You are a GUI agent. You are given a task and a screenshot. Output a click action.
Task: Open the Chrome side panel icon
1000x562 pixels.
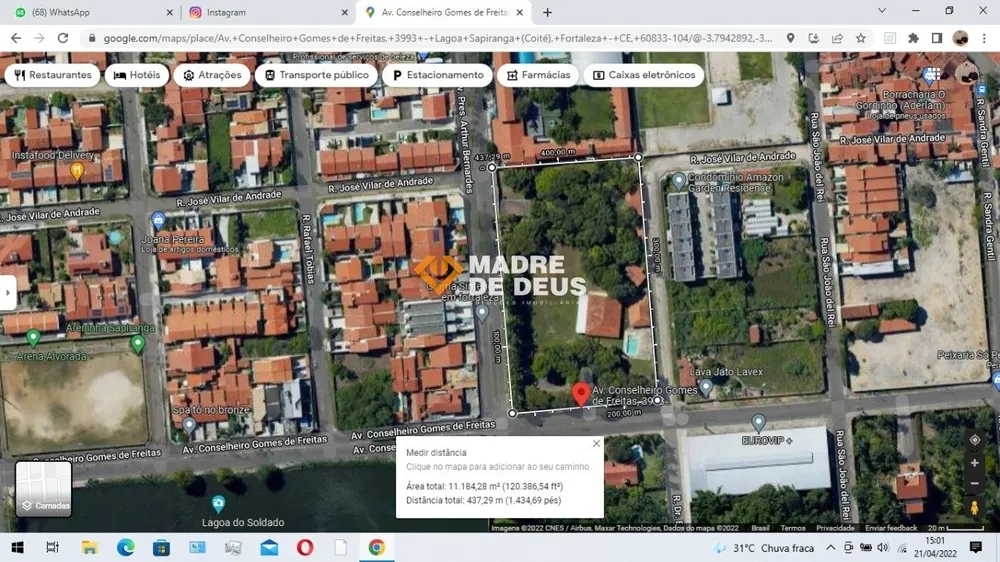tap(937, 38)
